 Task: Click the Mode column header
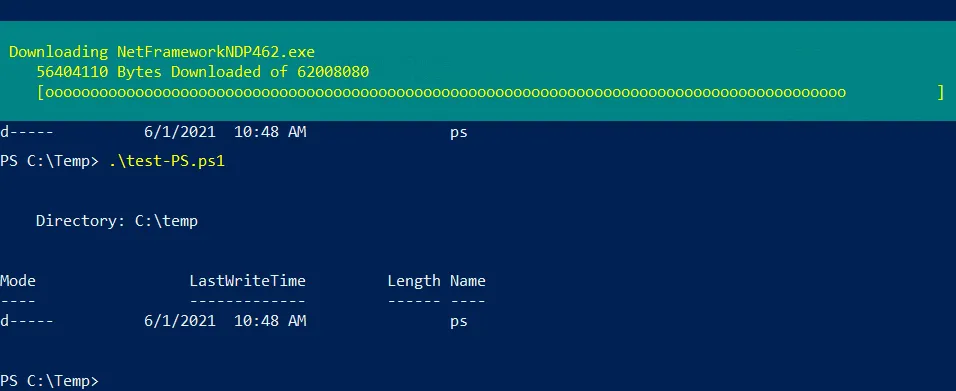(18, 281)
